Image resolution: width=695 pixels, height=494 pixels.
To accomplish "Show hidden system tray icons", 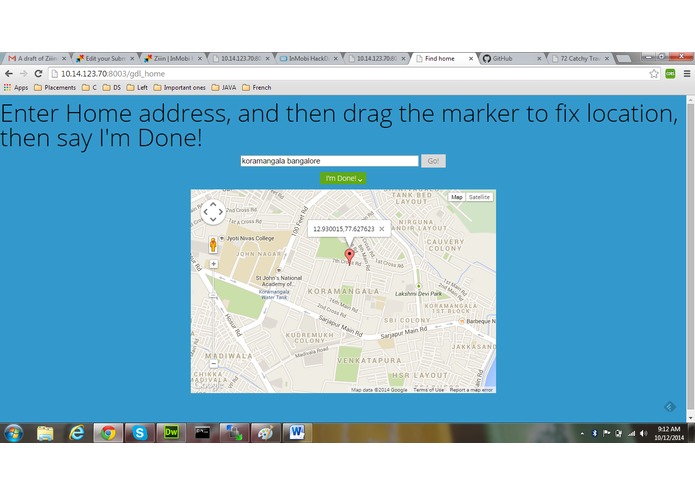I will point(582,434).
